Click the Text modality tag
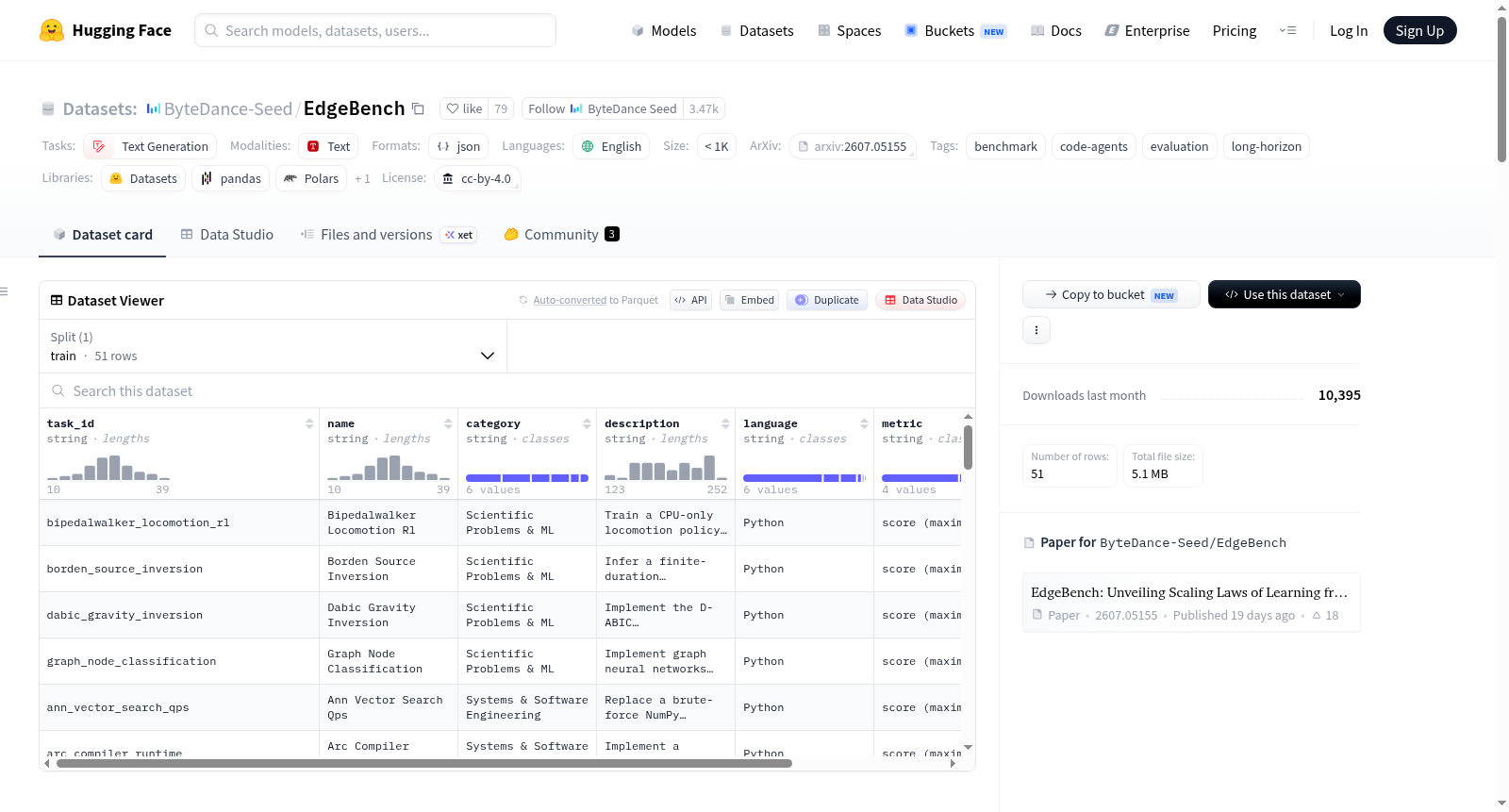This screenshot has width=1509, height=812. [x=328, y=146]
